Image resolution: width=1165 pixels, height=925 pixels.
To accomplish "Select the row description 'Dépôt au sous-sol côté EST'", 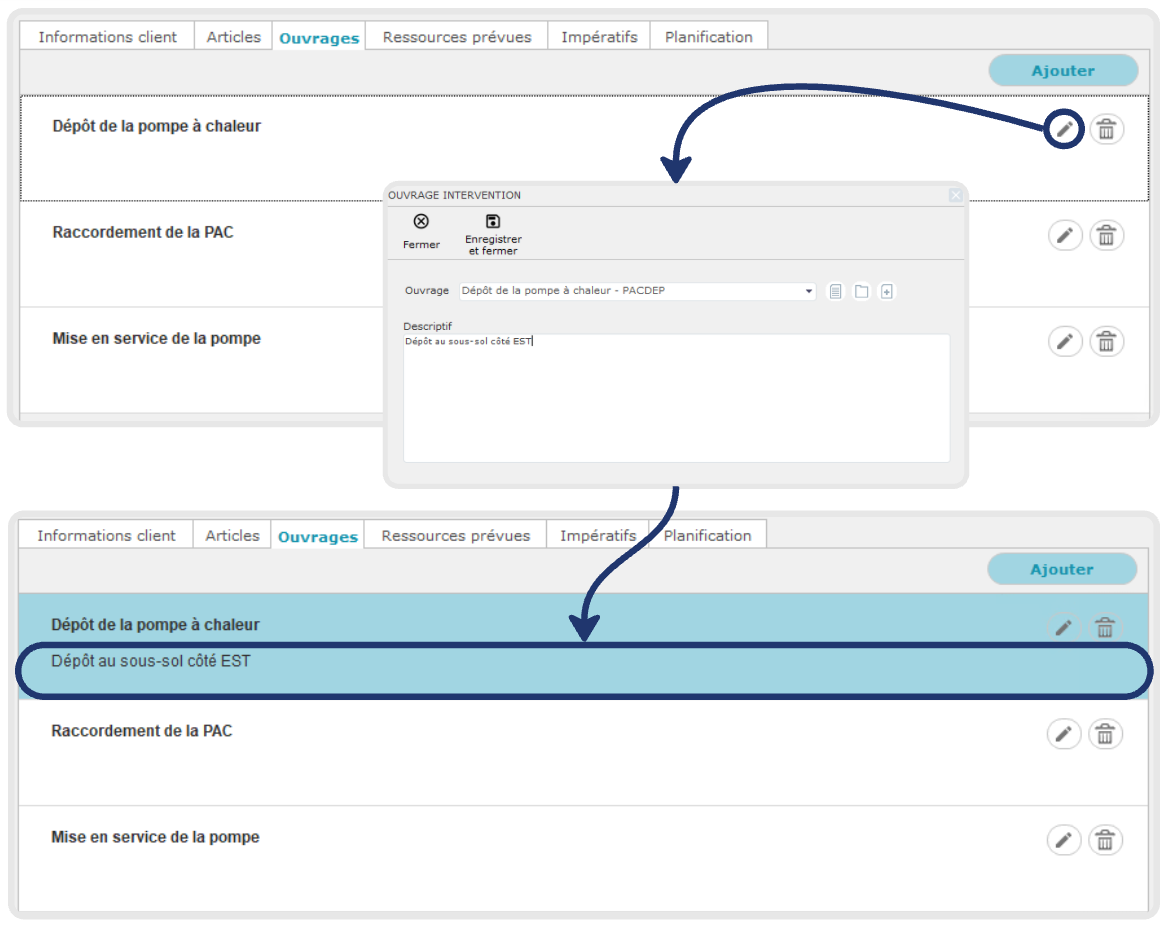I will click(x=150, y=662).
